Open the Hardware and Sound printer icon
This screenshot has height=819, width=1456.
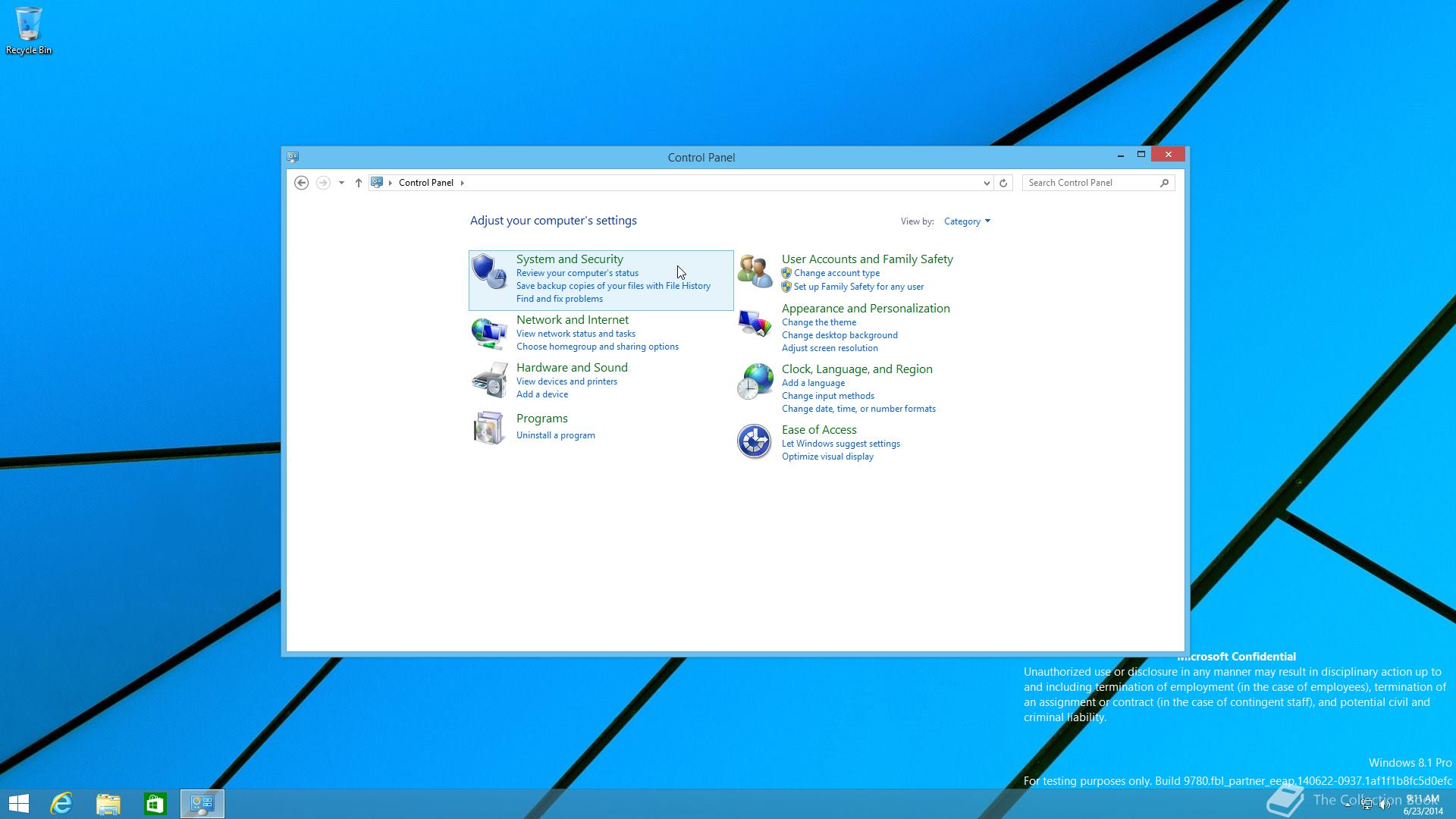tap(489, 380)
